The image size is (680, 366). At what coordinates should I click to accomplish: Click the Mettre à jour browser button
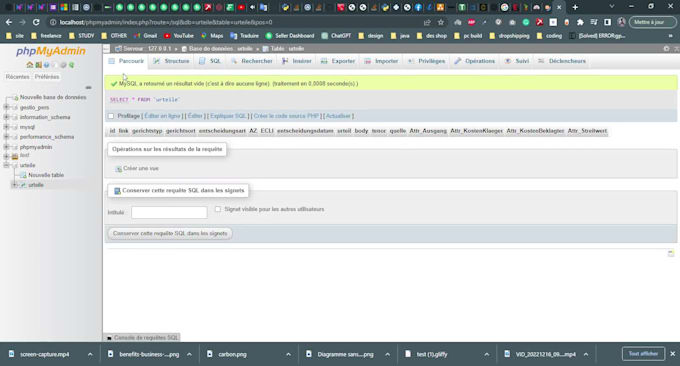[652, 22]
